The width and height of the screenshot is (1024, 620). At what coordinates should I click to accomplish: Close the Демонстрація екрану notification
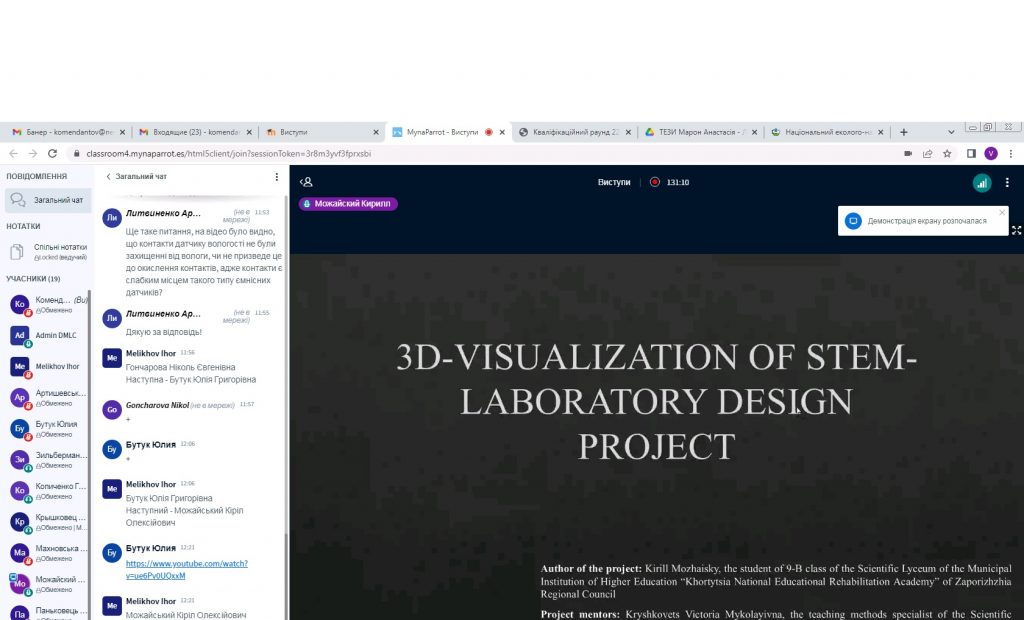click(1002, 213)
